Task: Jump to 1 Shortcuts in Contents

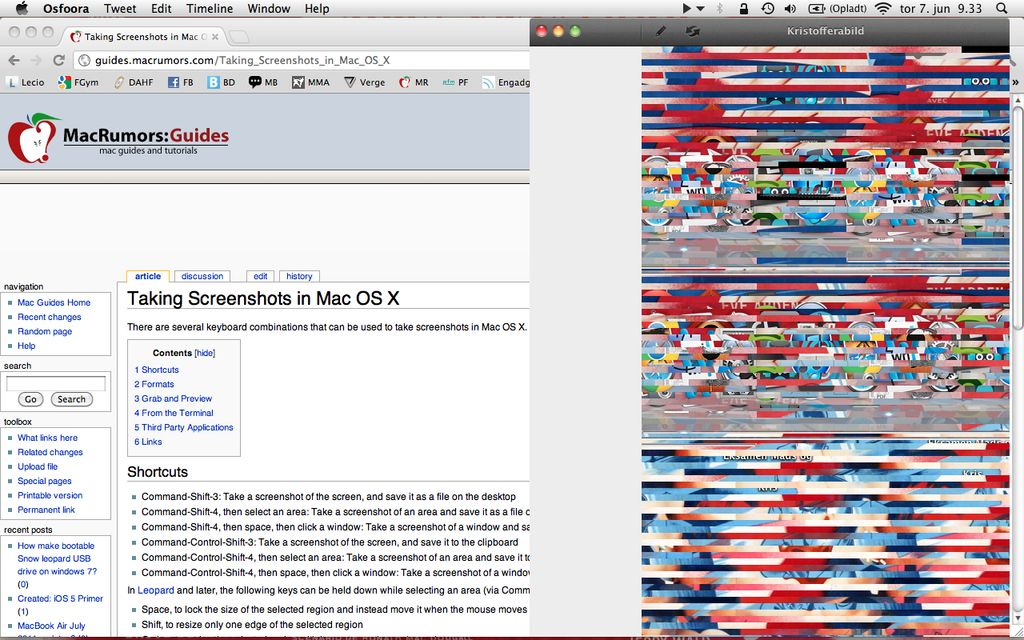Action: (x=157, y=370)
